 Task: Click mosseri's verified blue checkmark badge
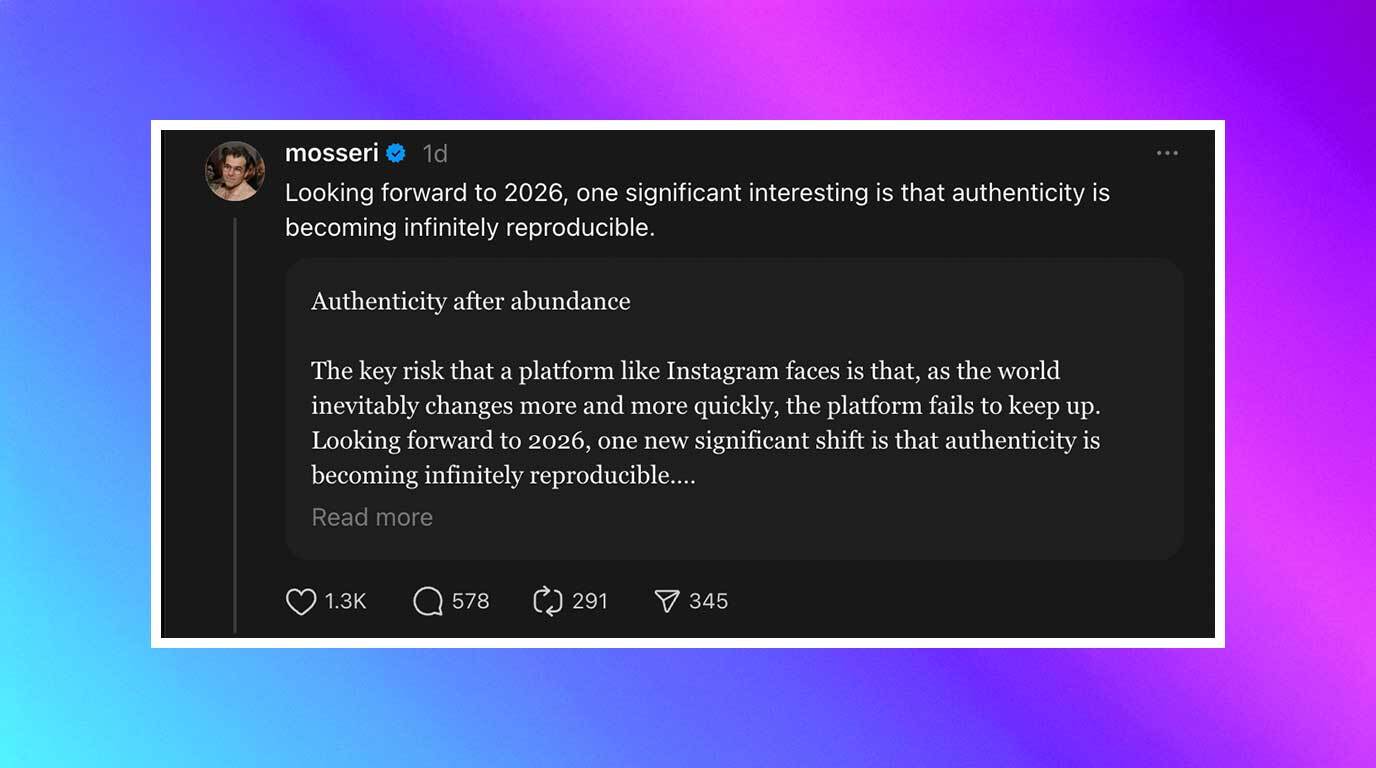tap(397, 153)
